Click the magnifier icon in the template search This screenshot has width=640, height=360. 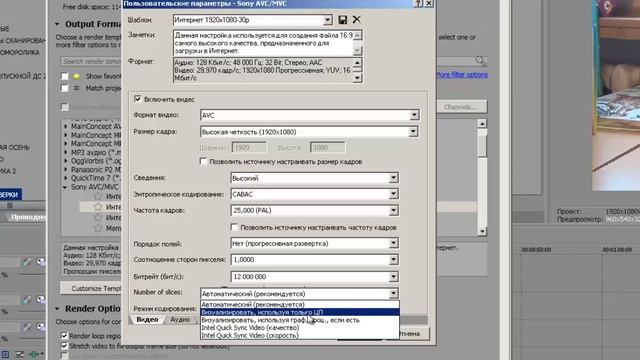(481, 61)
